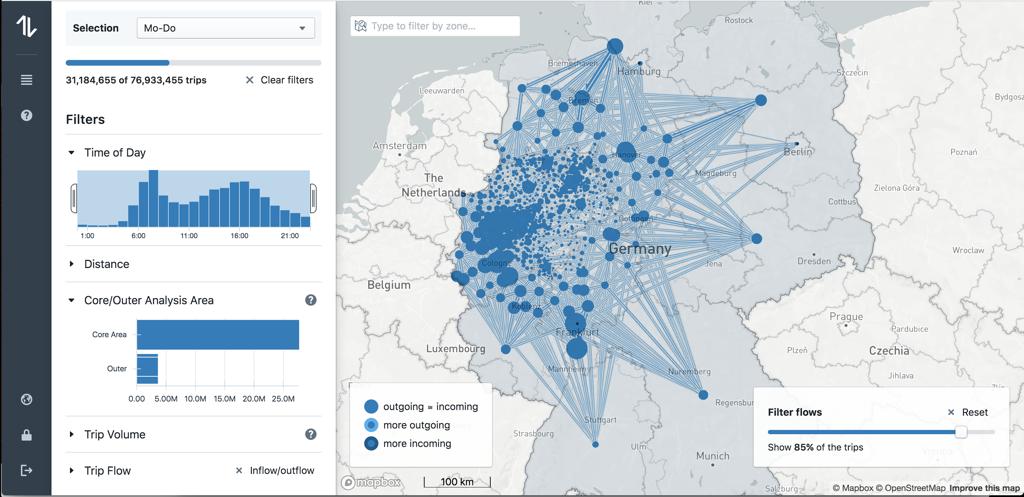Viewport: 1024px width, 497px height.
Task: Clear all filters
Action: point(279,80)
